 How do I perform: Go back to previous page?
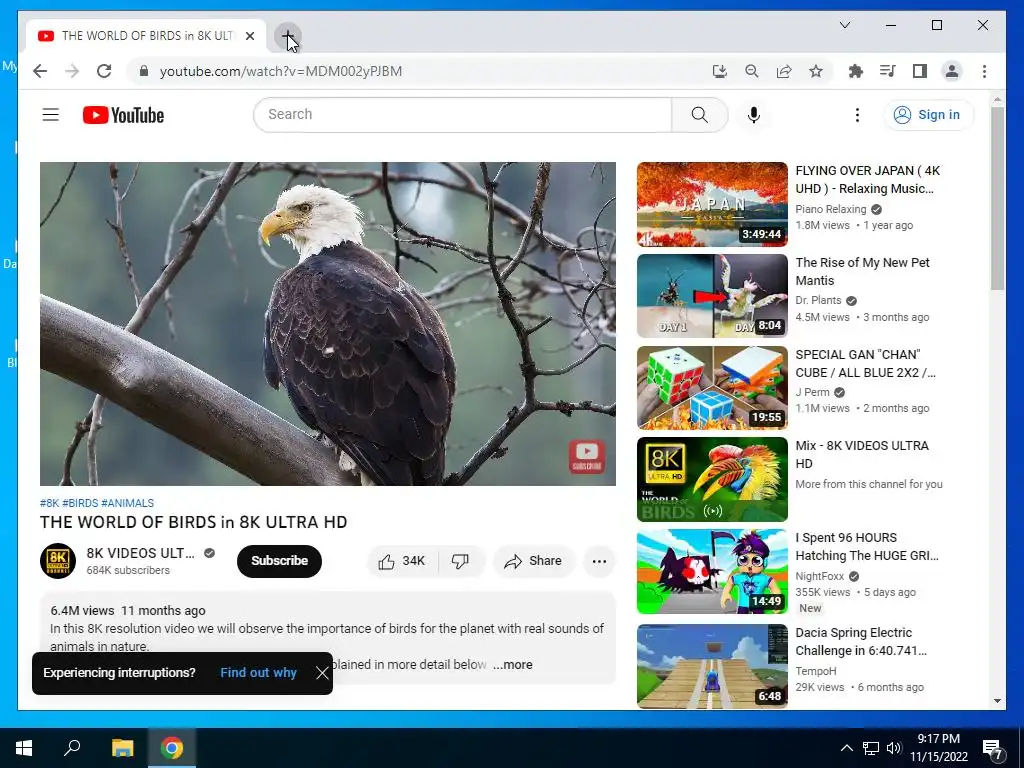[40, 71]
